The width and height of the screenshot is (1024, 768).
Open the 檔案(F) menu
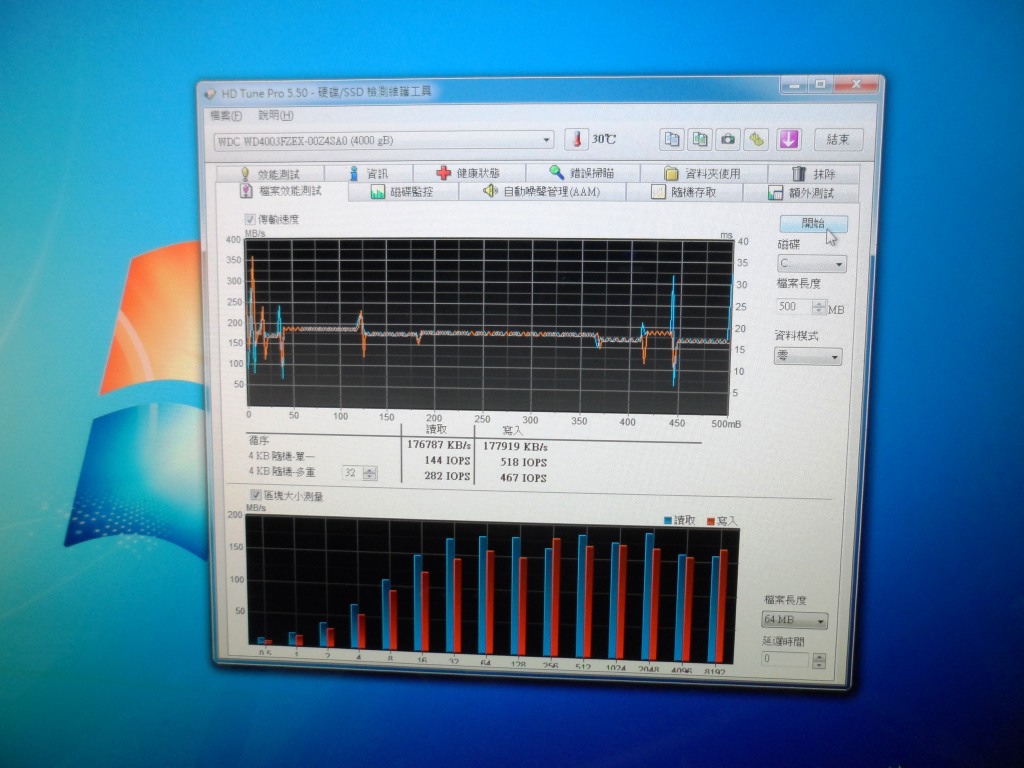[226, 116]
